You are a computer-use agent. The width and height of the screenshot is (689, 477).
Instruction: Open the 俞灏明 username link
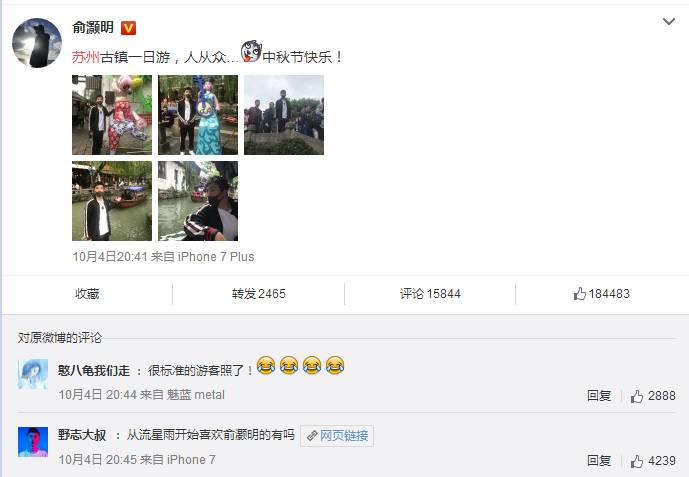tap(93, 28)
